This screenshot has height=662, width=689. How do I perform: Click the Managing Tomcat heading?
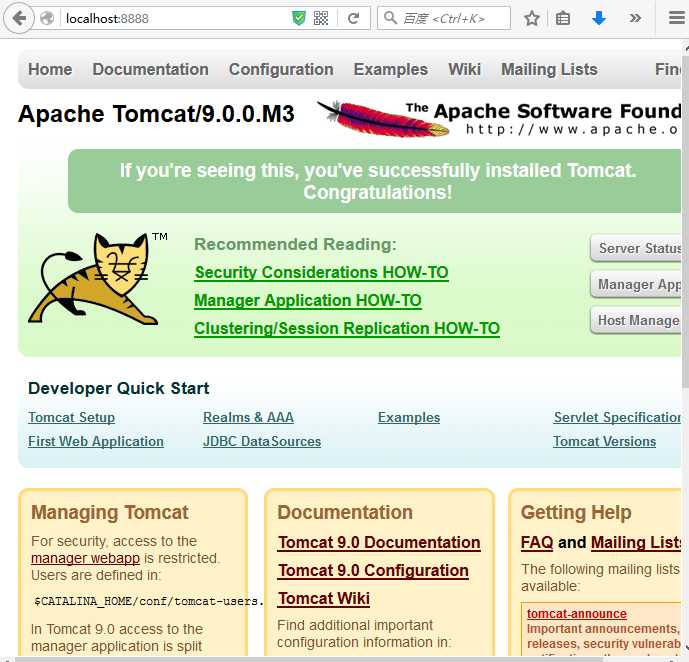(x=110, y=513)
